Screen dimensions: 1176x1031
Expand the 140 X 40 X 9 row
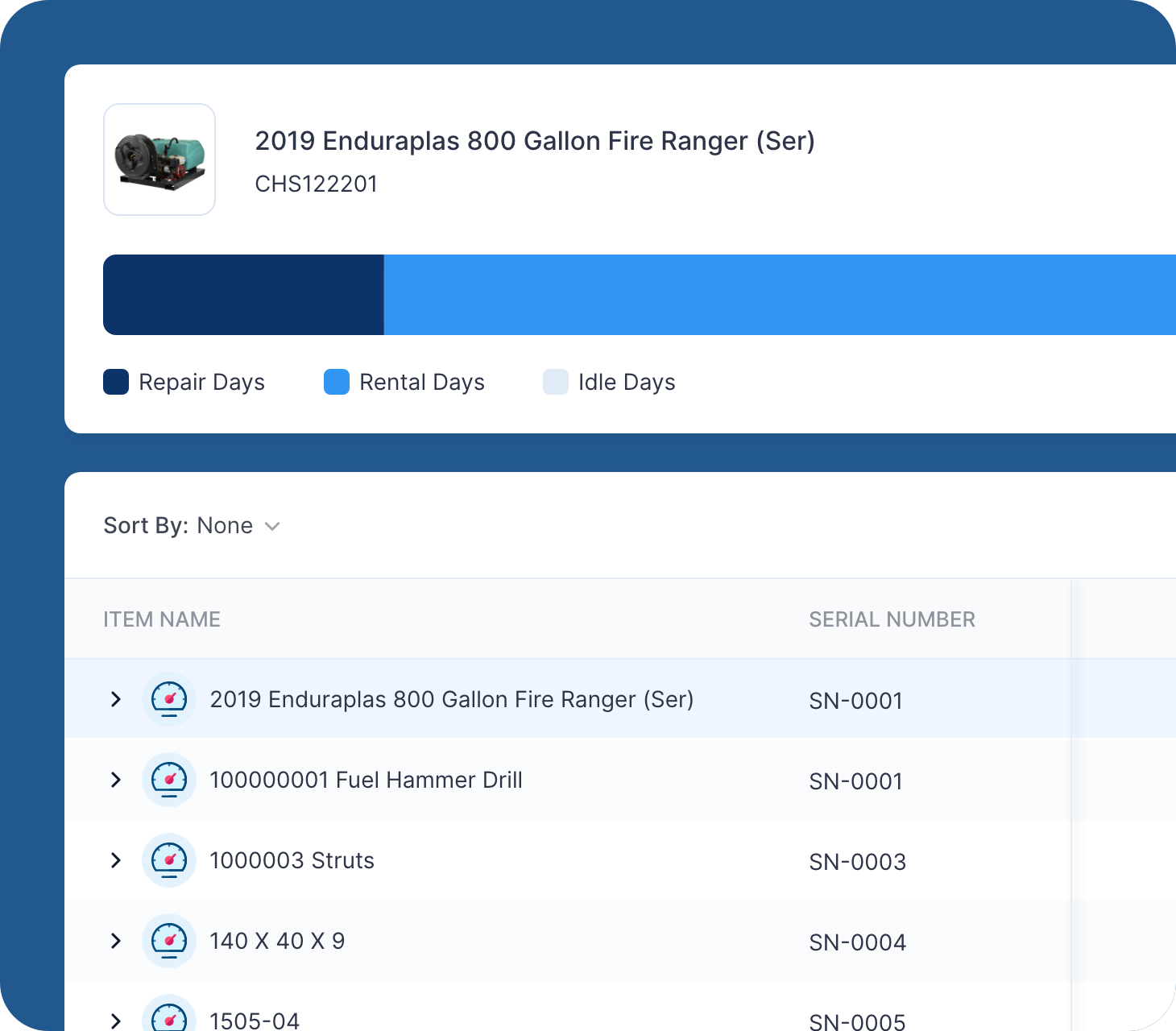pyautogui.click(x=116, y=941)
